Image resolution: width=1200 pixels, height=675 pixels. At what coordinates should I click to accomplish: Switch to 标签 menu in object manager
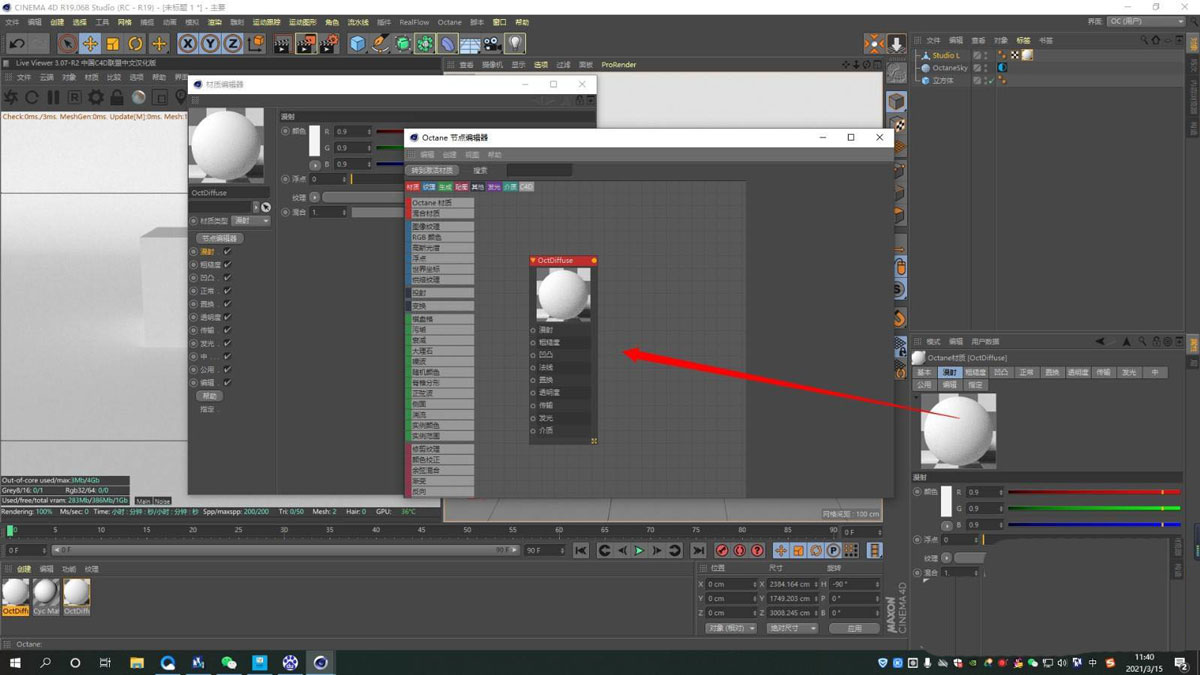tap(1023, 41)
